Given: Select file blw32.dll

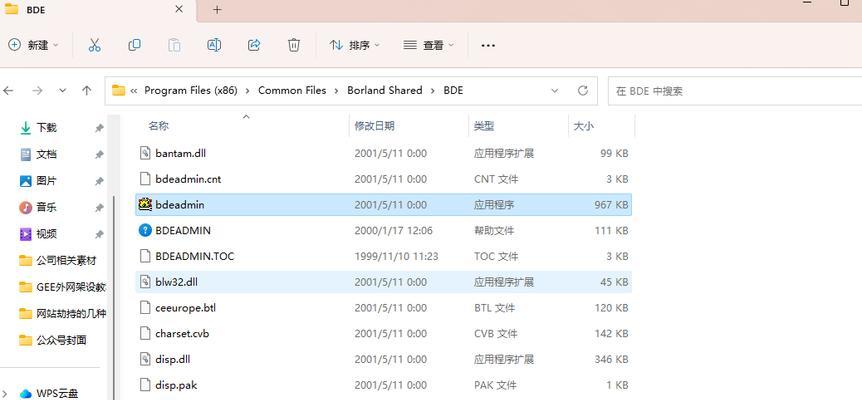Looking at the screenshot, I should point(383,282).
